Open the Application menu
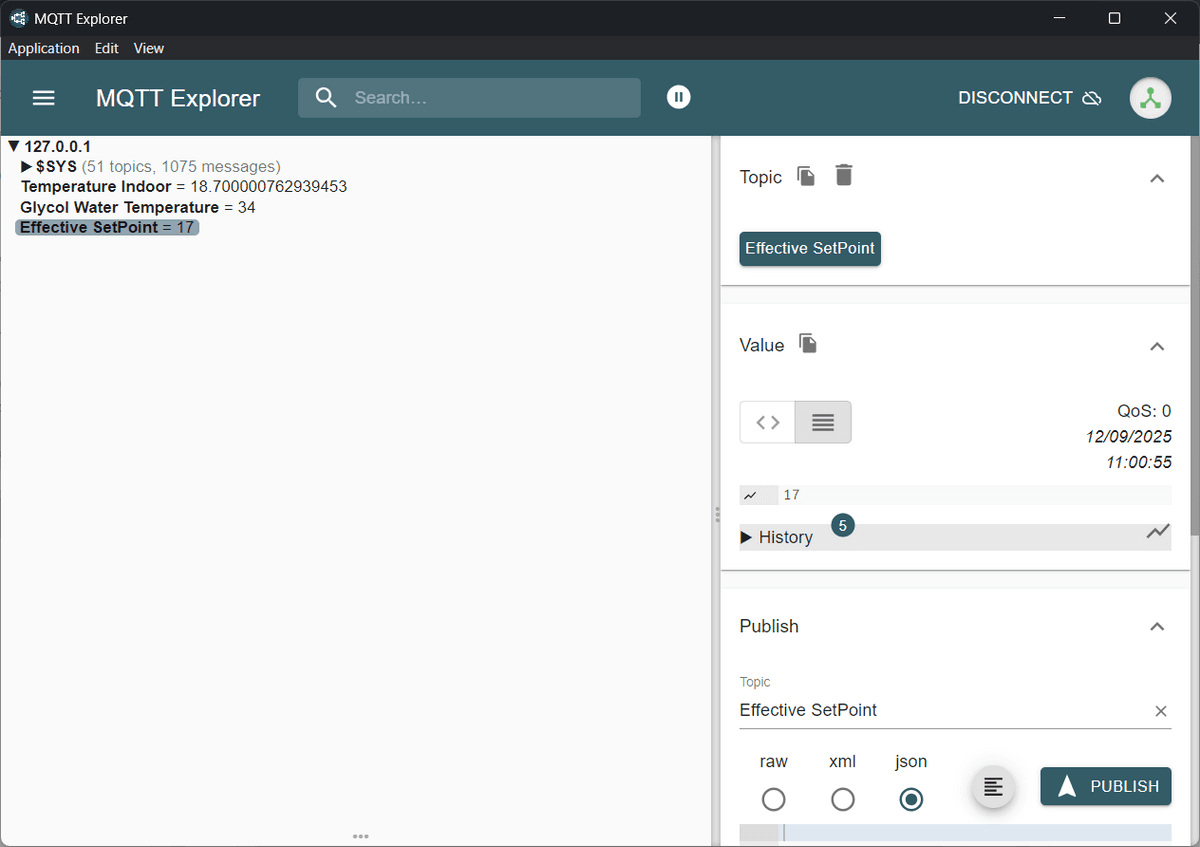Screen dimensions: 1200x847 tap(44, 48)
